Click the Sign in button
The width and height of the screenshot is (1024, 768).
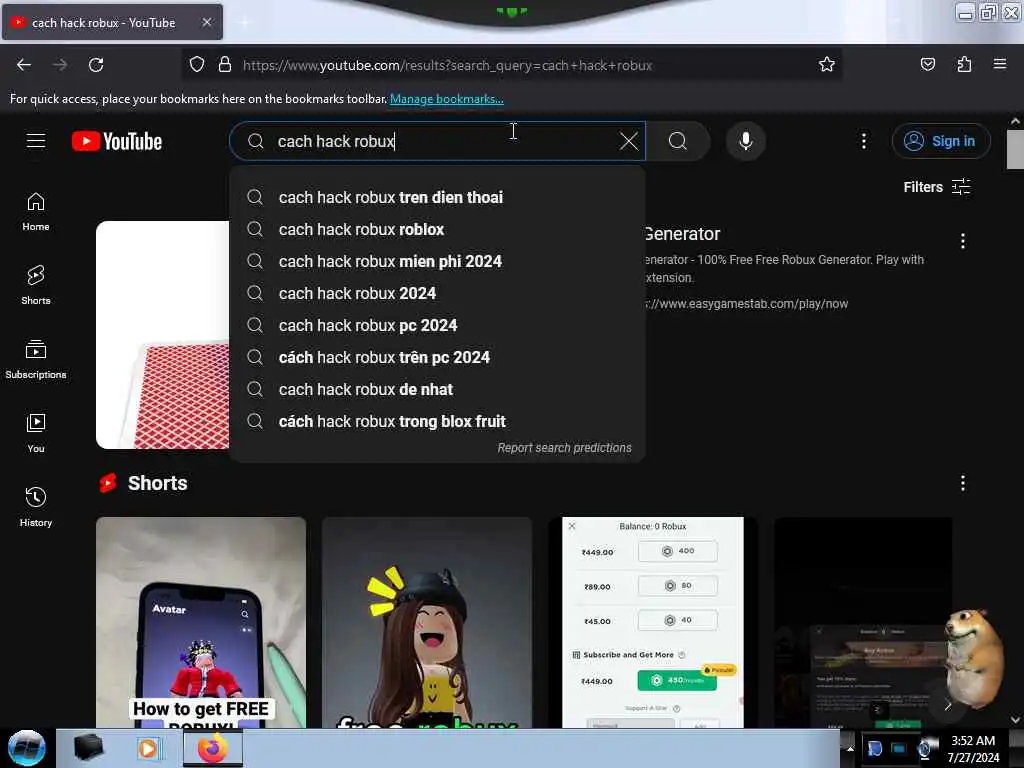click(941, 141)
